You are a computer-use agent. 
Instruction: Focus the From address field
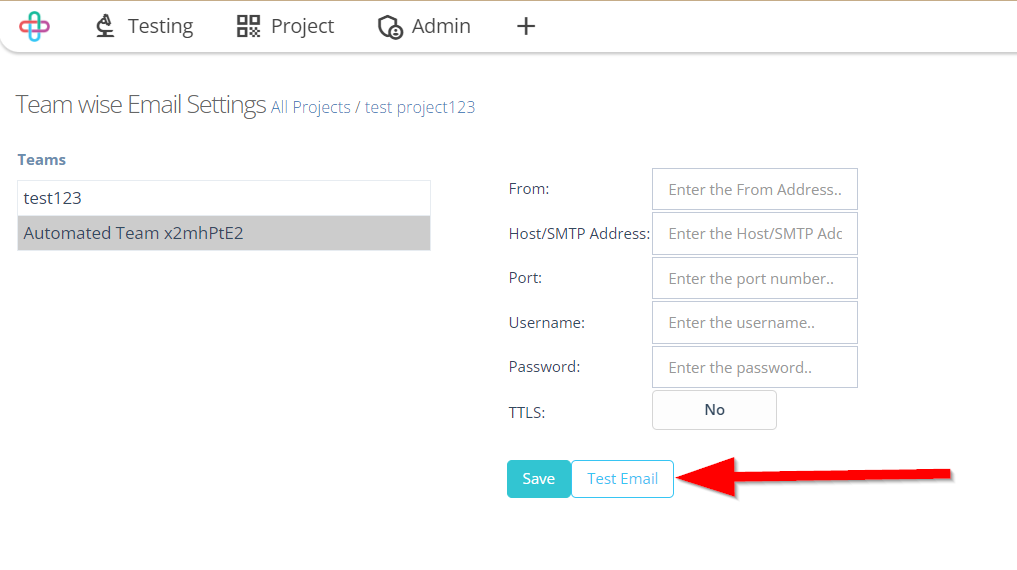click(x=755, y=189)
